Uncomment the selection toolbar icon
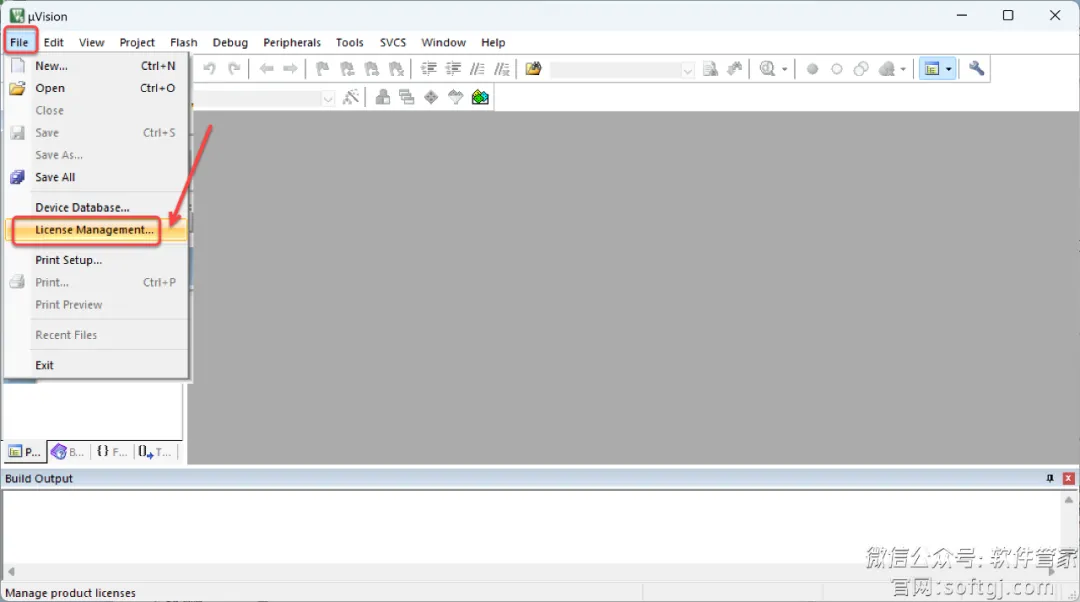Viewport: 1080px width, 602px height. click(x=502, y=68)
